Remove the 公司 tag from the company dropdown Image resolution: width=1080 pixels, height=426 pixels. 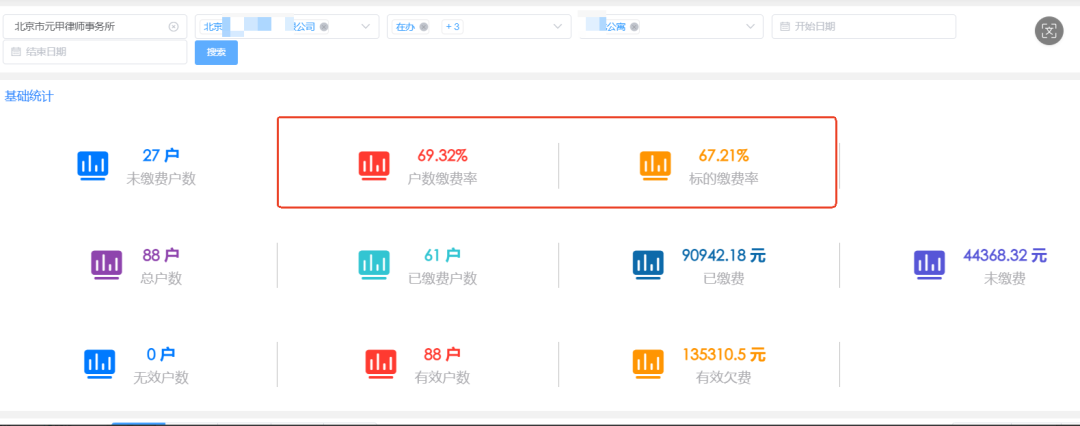click(x=324, y=27)
